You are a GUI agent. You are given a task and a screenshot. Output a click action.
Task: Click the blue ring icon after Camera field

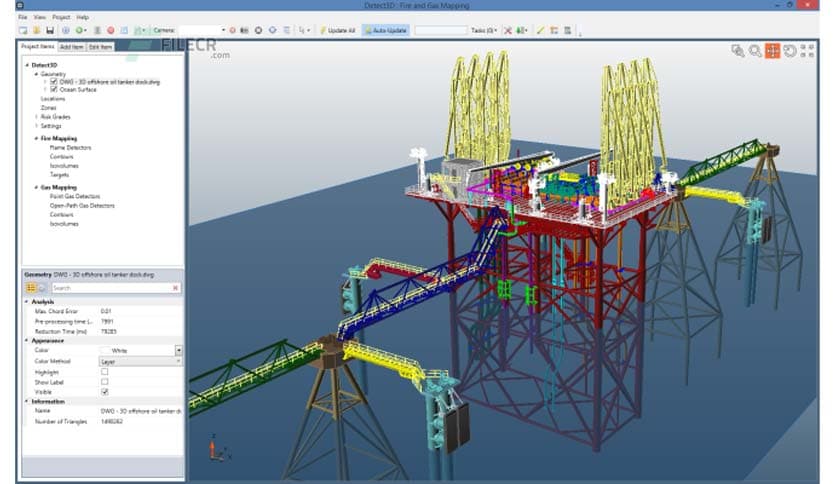point(272,30)
